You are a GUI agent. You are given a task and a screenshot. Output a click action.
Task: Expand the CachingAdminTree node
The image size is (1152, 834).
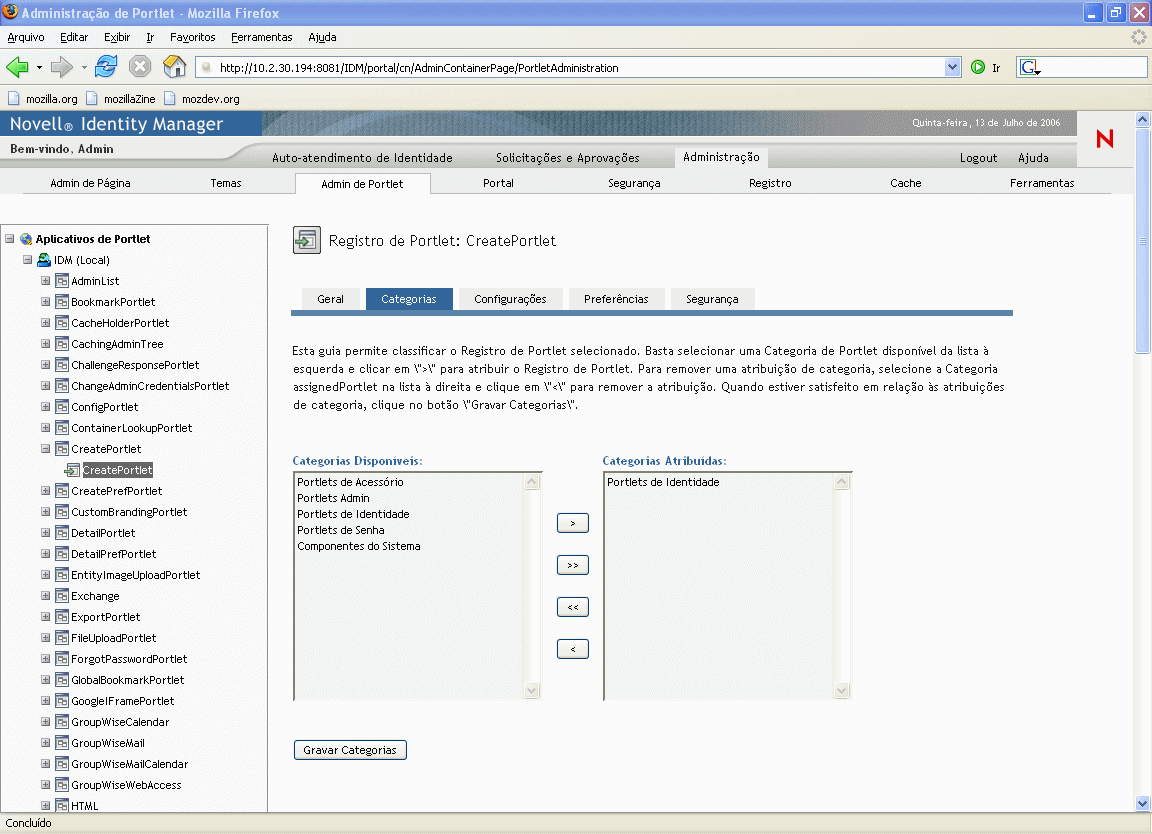point(46,344)
